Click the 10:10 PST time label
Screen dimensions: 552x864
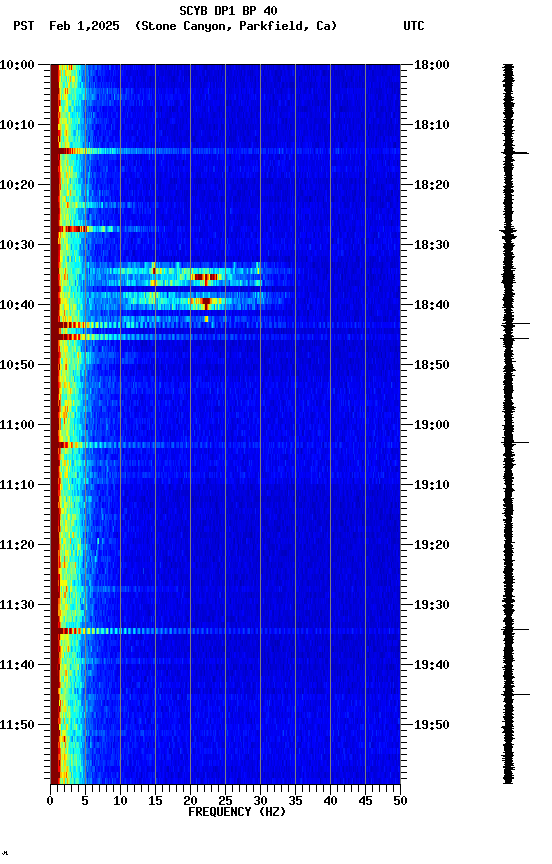coord(17,125)
